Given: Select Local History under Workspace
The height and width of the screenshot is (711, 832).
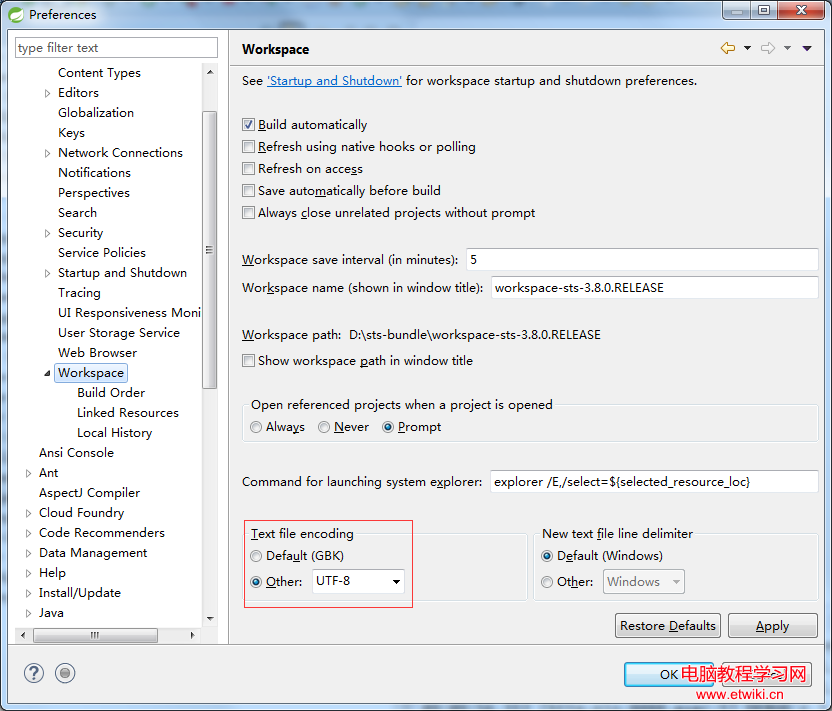Looking at the screenshot, I should pos(115,433).
